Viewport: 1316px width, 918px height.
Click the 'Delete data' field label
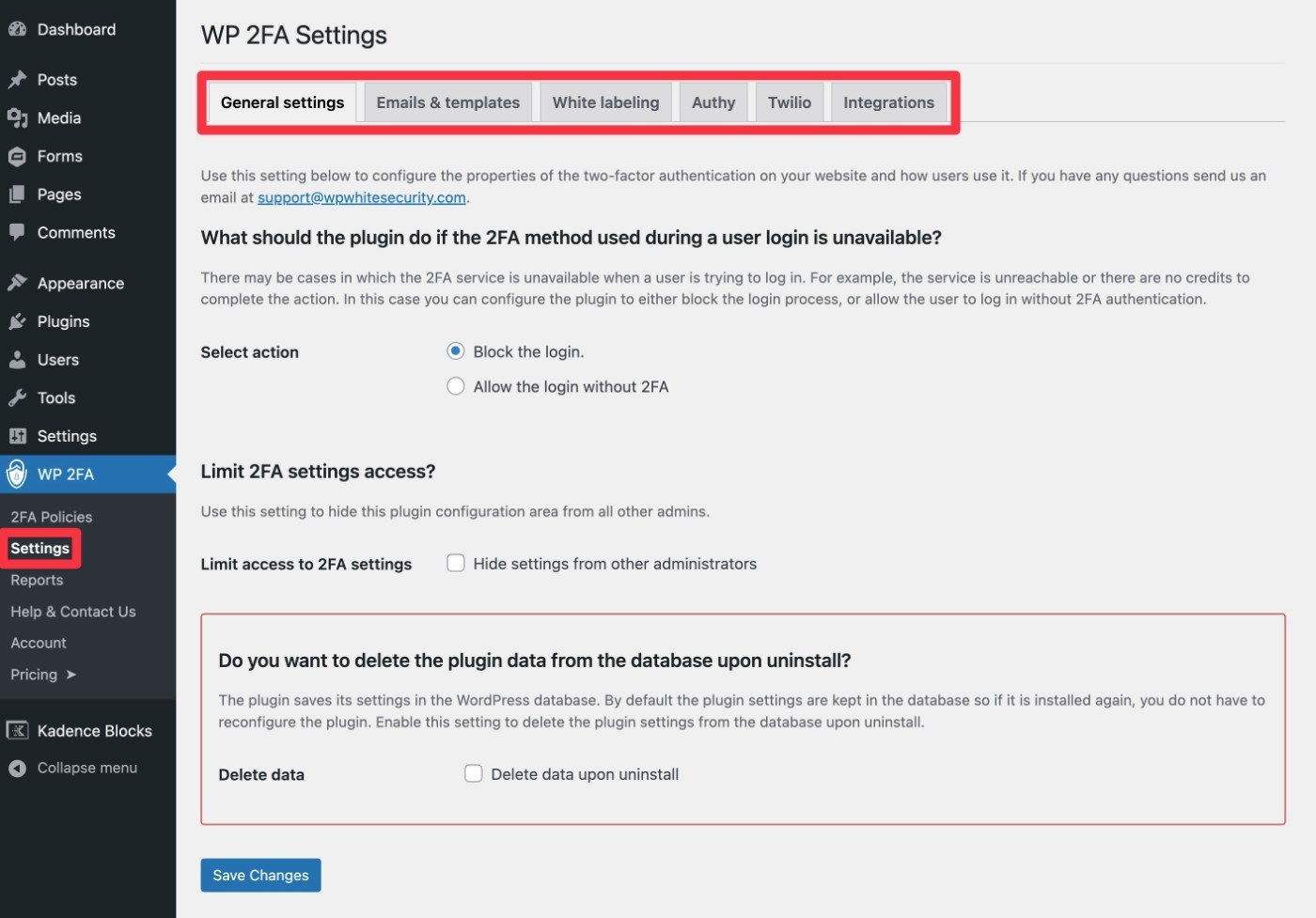click(261, 774)
